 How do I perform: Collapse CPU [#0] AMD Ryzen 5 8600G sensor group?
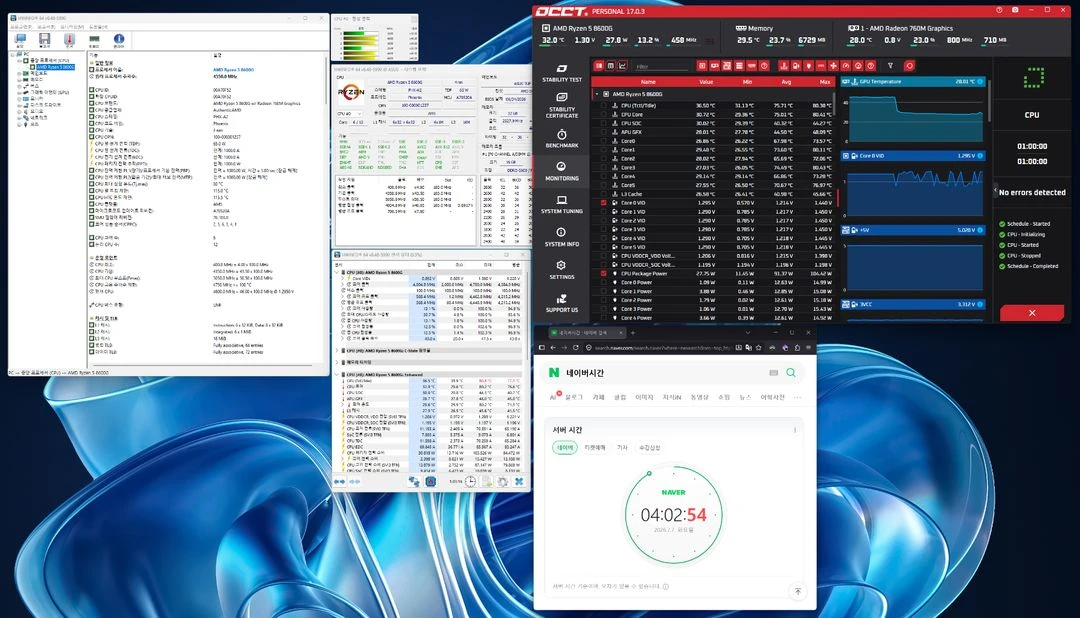[x=337, y=272]
